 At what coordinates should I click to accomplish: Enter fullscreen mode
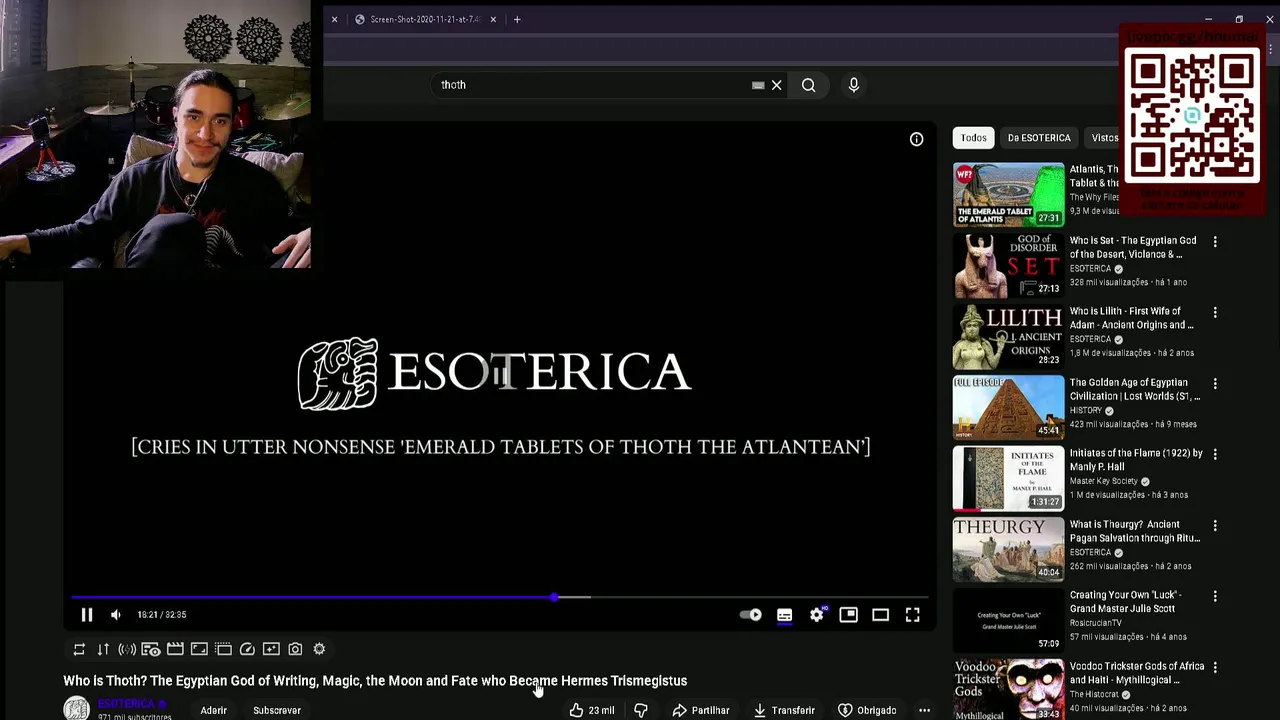pyautogui.click(x=912, y=615)
